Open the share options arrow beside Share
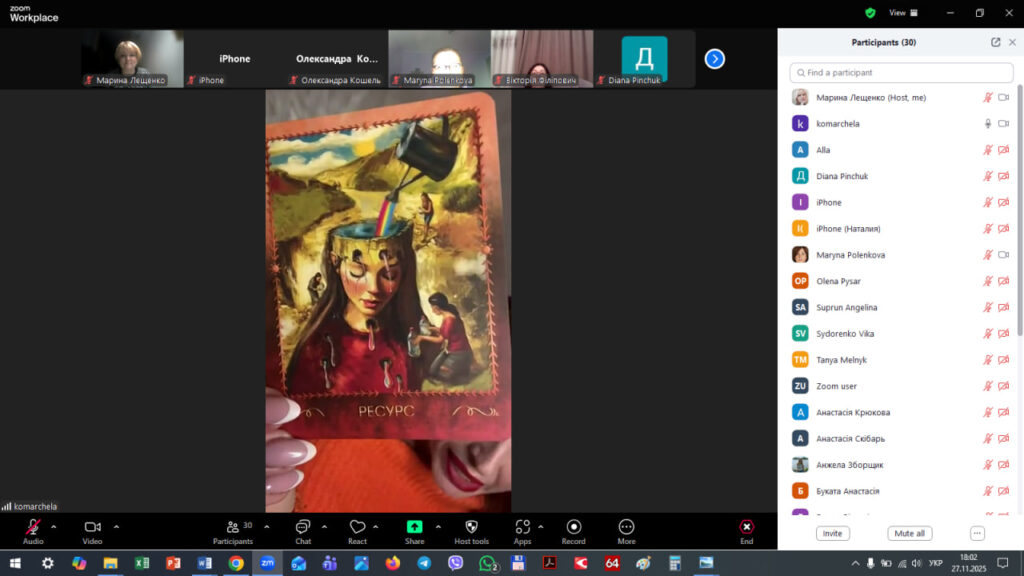 [437, 526]
